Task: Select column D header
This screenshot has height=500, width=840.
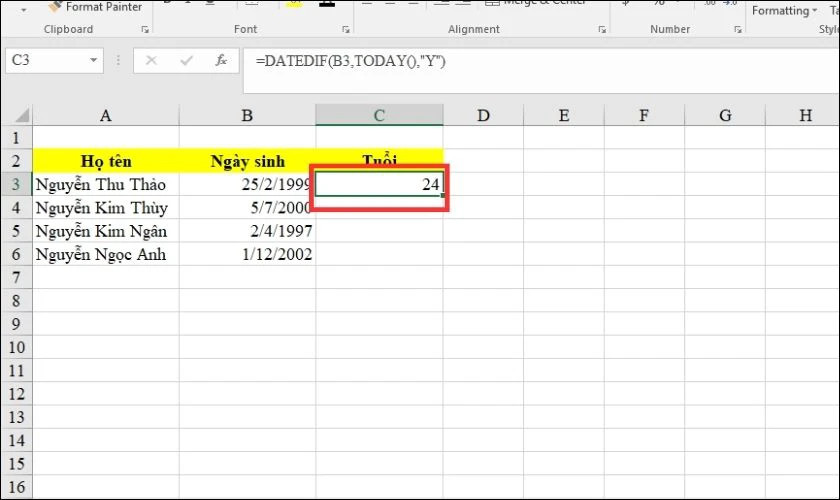Action: 483,115
